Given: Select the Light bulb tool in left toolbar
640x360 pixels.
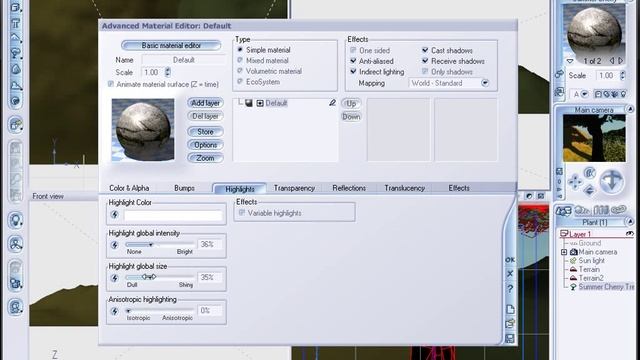Looking at the screenshot, I should point(16,220).
